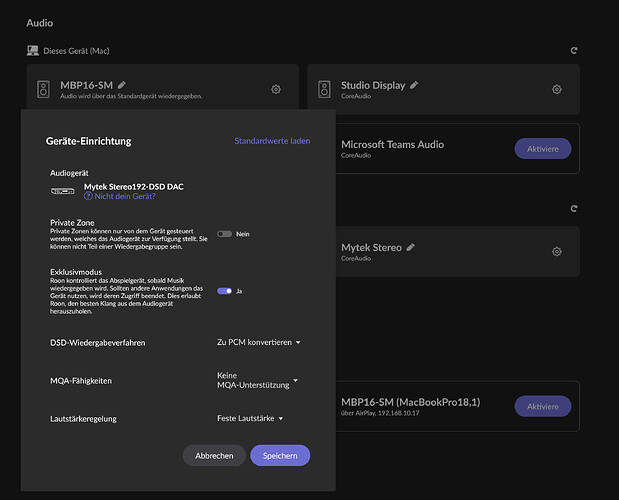Click the Microsoft Teams Audio label
Image resolution: width=619 pixels, height=500 pixels.
point(392,145)
